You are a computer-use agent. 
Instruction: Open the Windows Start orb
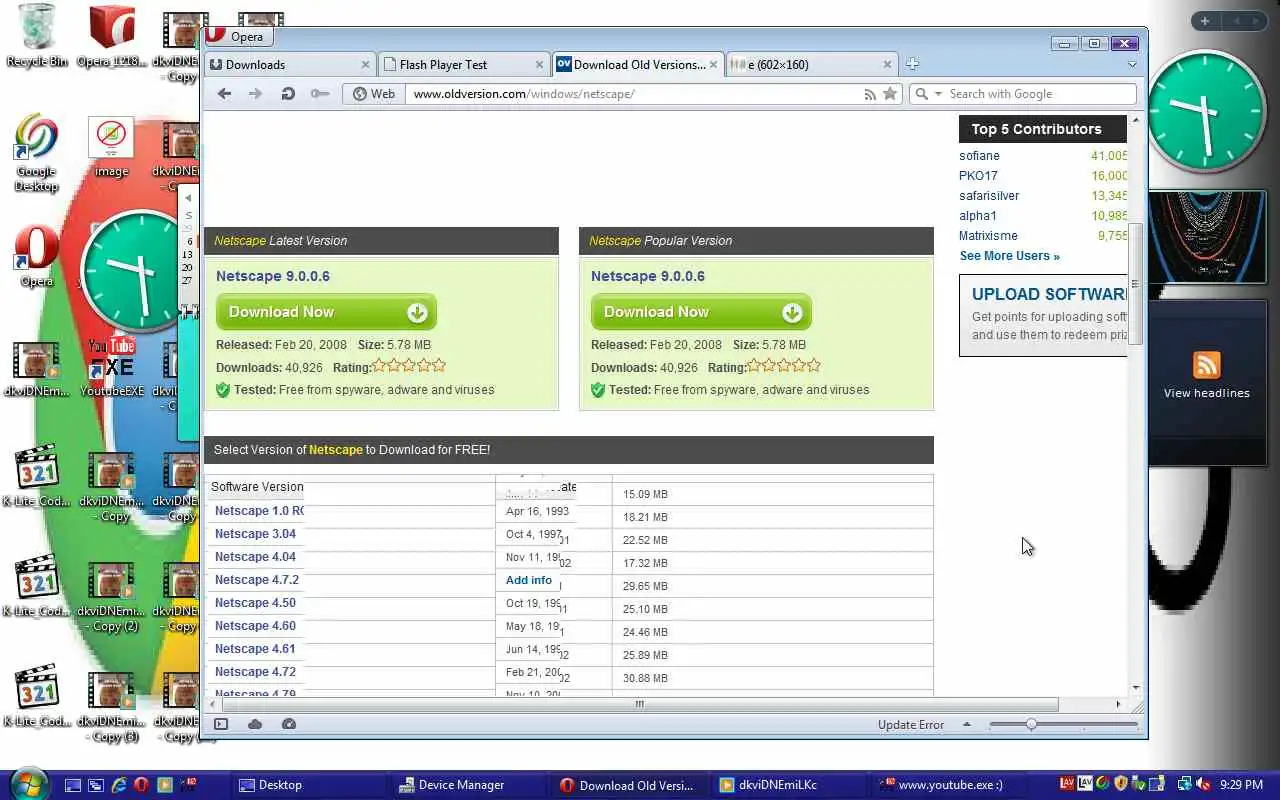coord(27,782)
